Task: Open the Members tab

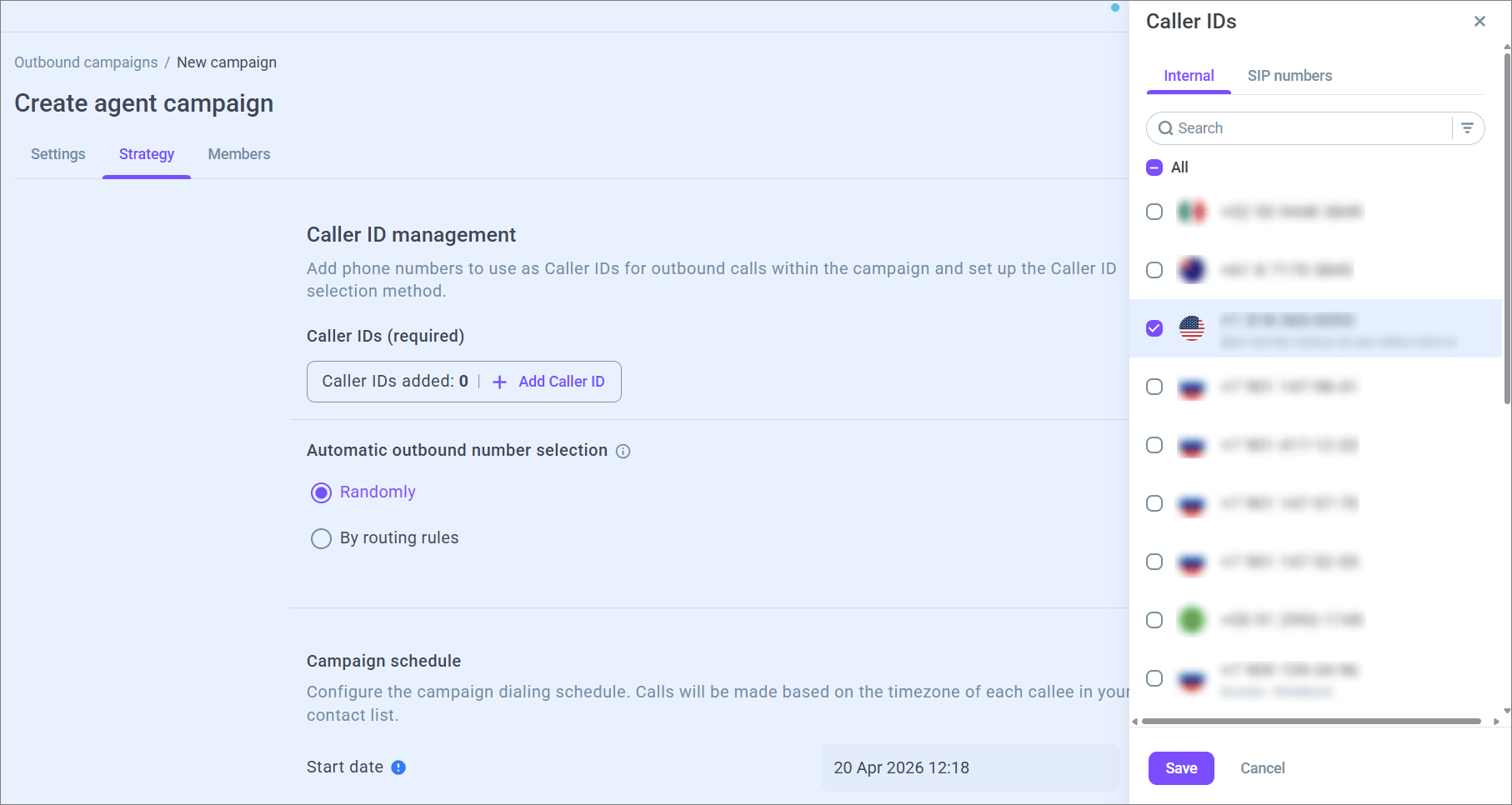Action: 239,154
